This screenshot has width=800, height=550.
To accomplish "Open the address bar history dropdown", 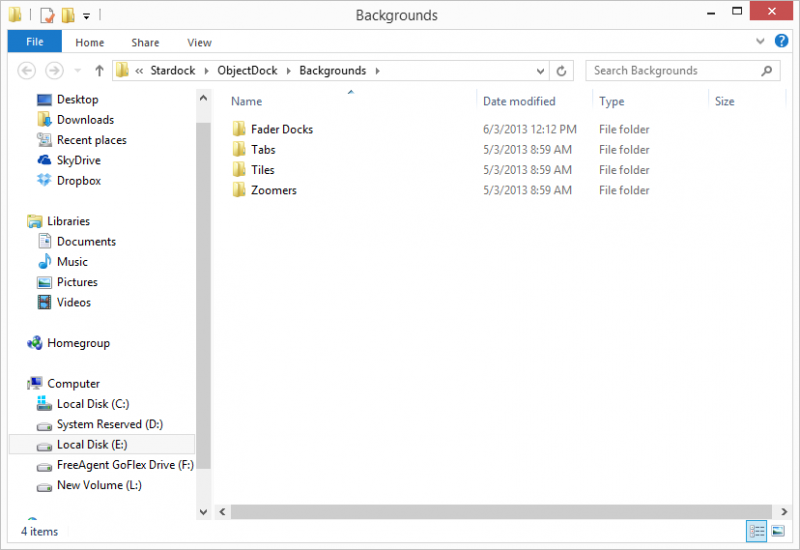I will 540,71.
